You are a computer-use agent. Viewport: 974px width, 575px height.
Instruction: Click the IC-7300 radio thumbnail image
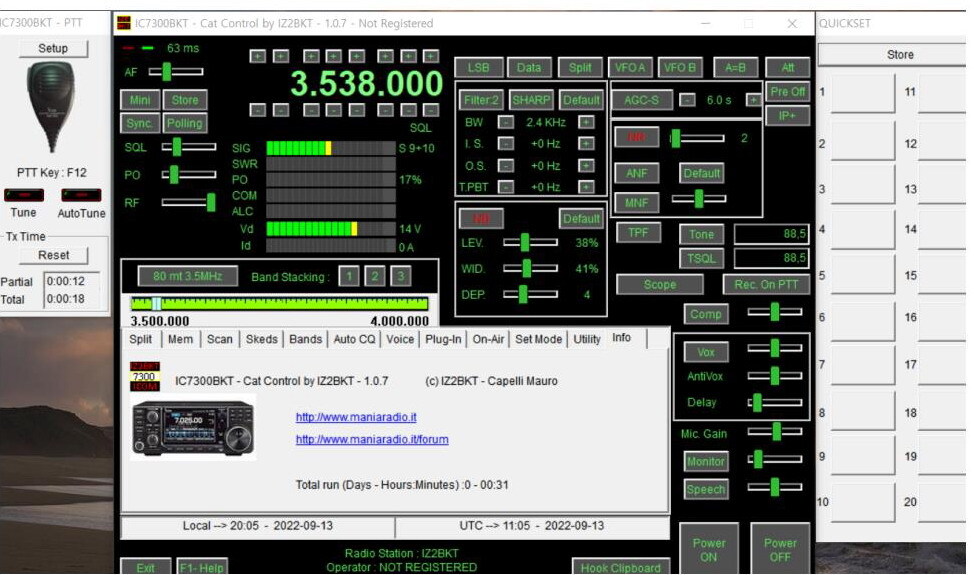tap(193, 426)
